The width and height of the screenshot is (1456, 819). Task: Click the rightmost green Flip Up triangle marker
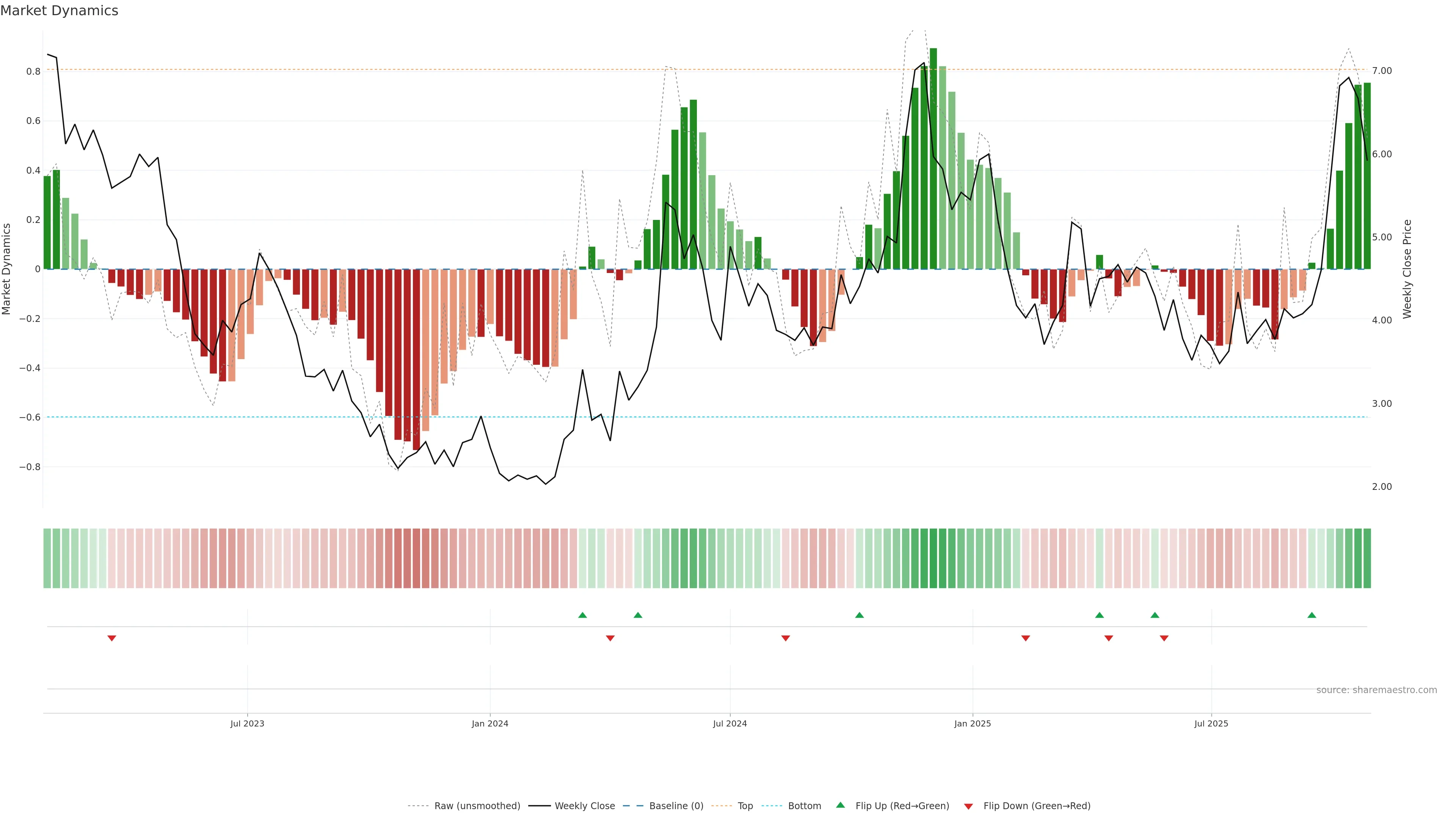pyautogui.click(x=1311, y=615)
